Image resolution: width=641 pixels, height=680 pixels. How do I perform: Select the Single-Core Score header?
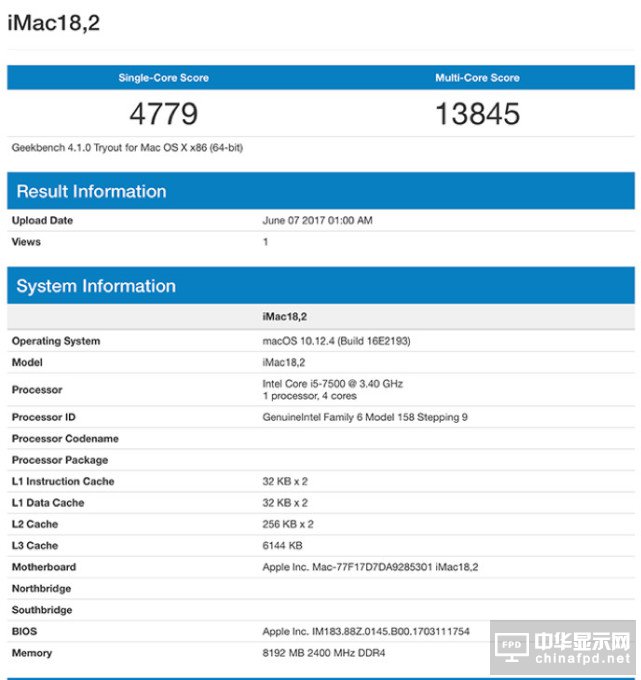[x=164, y=78]
